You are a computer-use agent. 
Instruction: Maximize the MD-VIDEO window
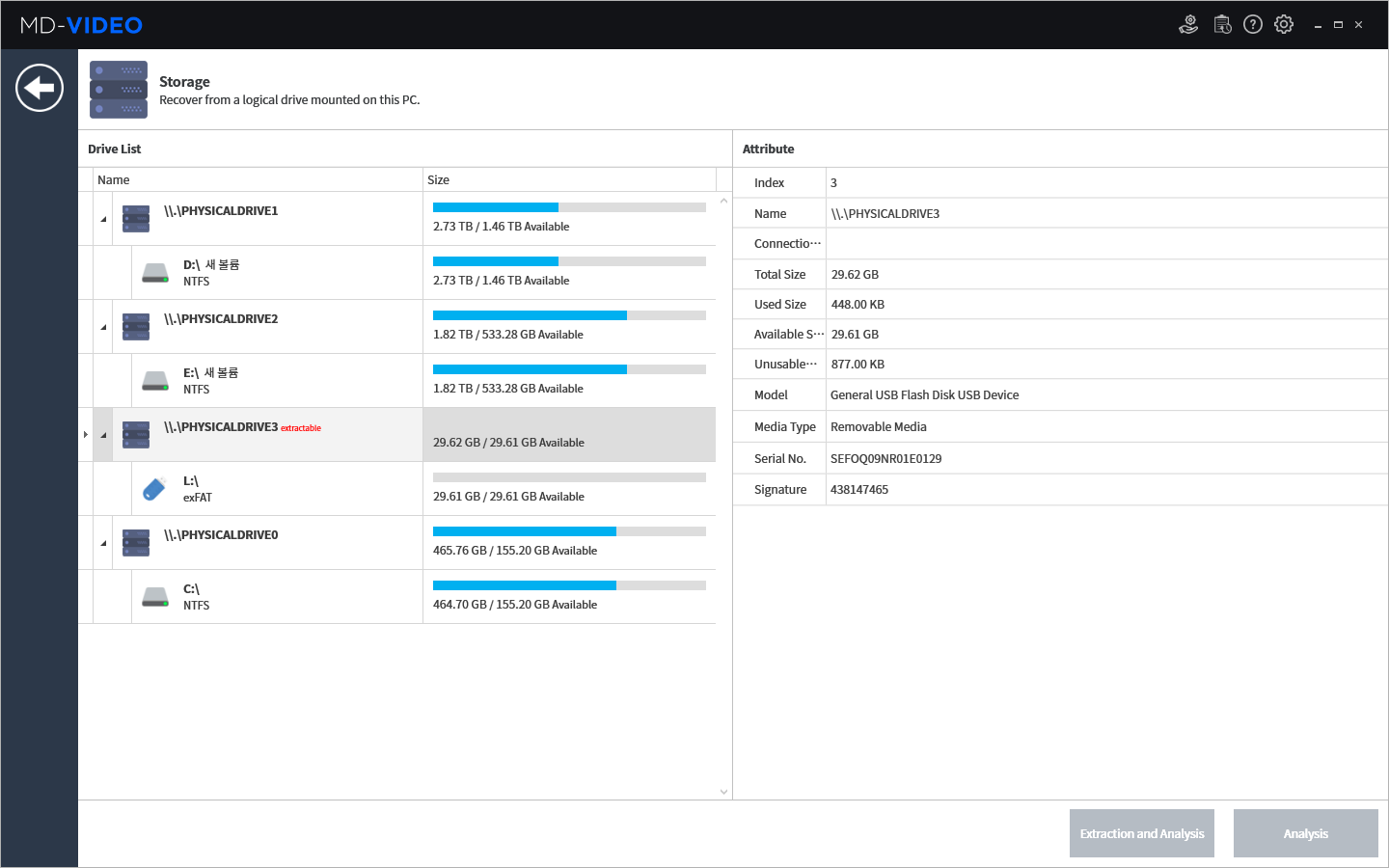tap(1338, 25)
